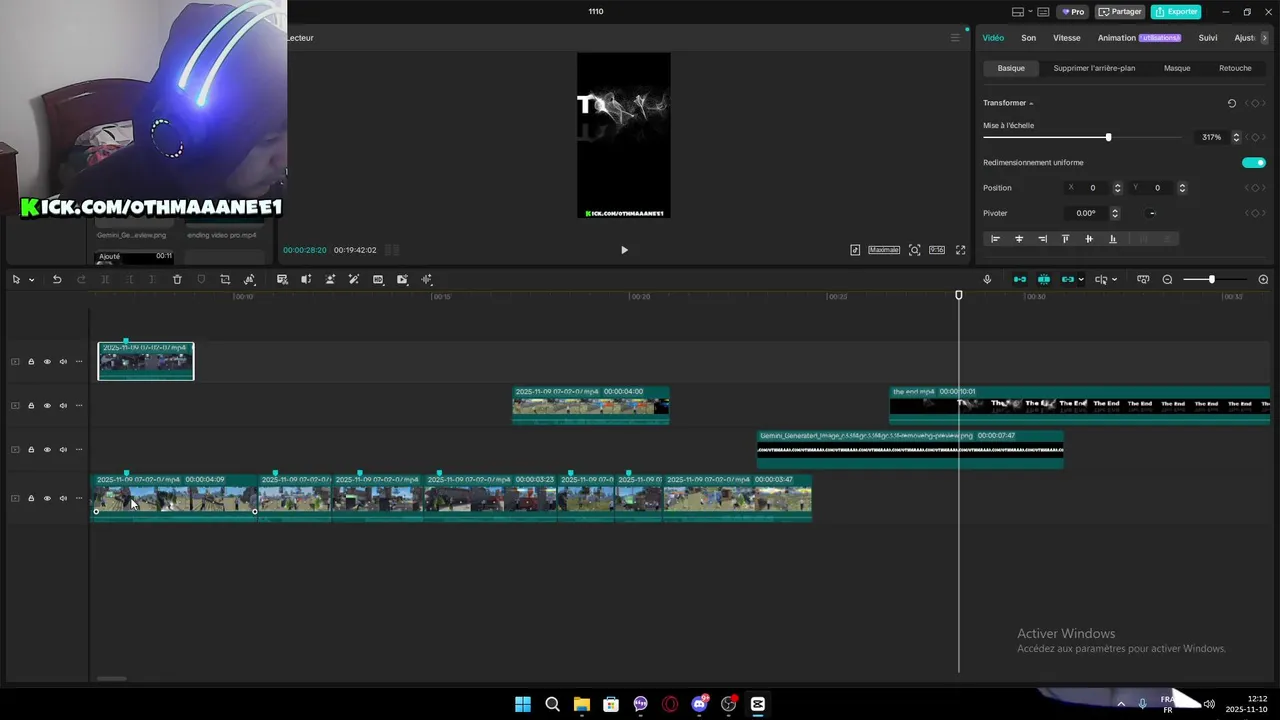
Task: Delete the selected clip with trash icon
Action: click(x=177, y=280)
